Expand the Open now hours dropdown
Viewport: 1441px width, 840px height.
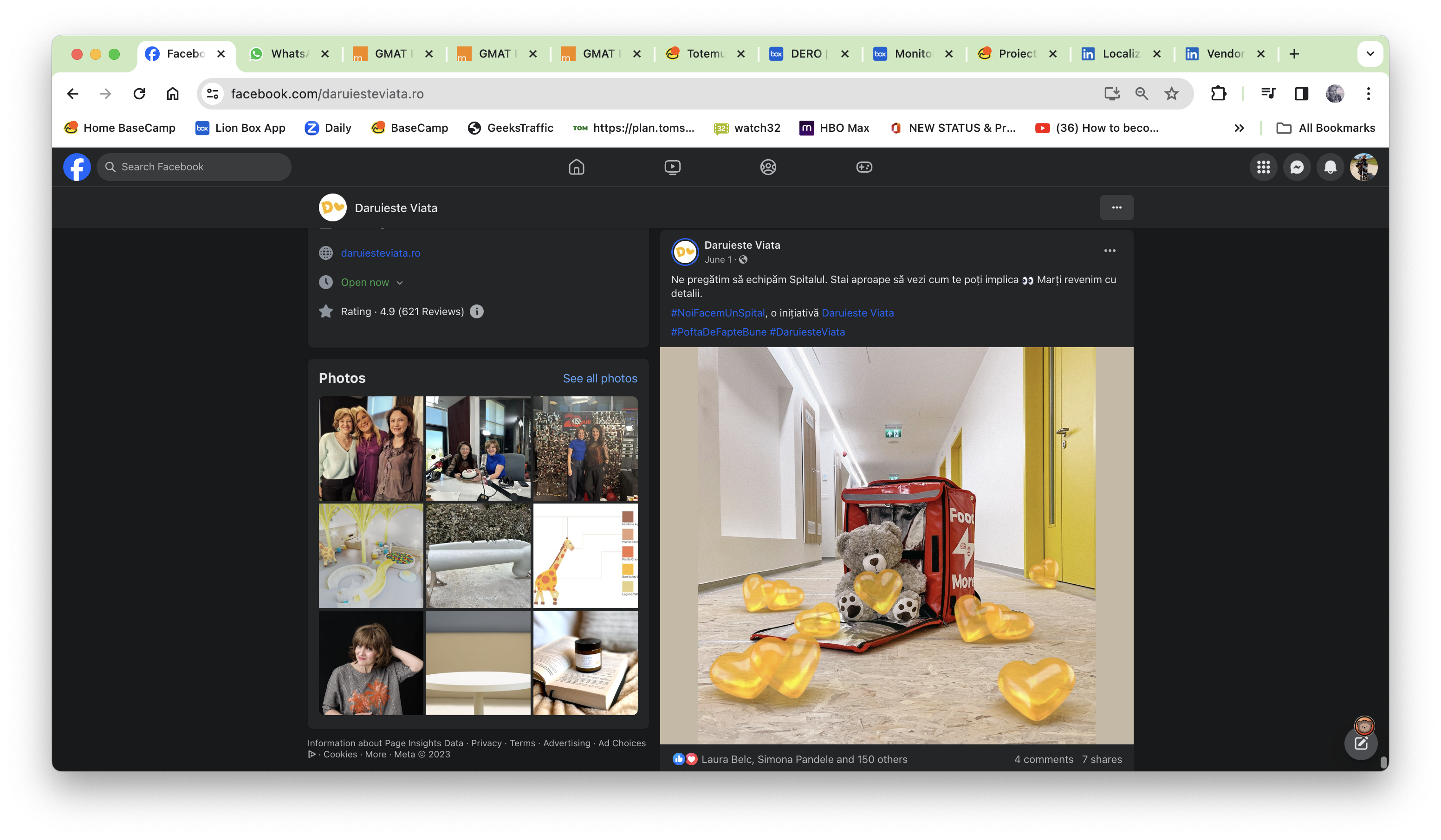[400, 283]
